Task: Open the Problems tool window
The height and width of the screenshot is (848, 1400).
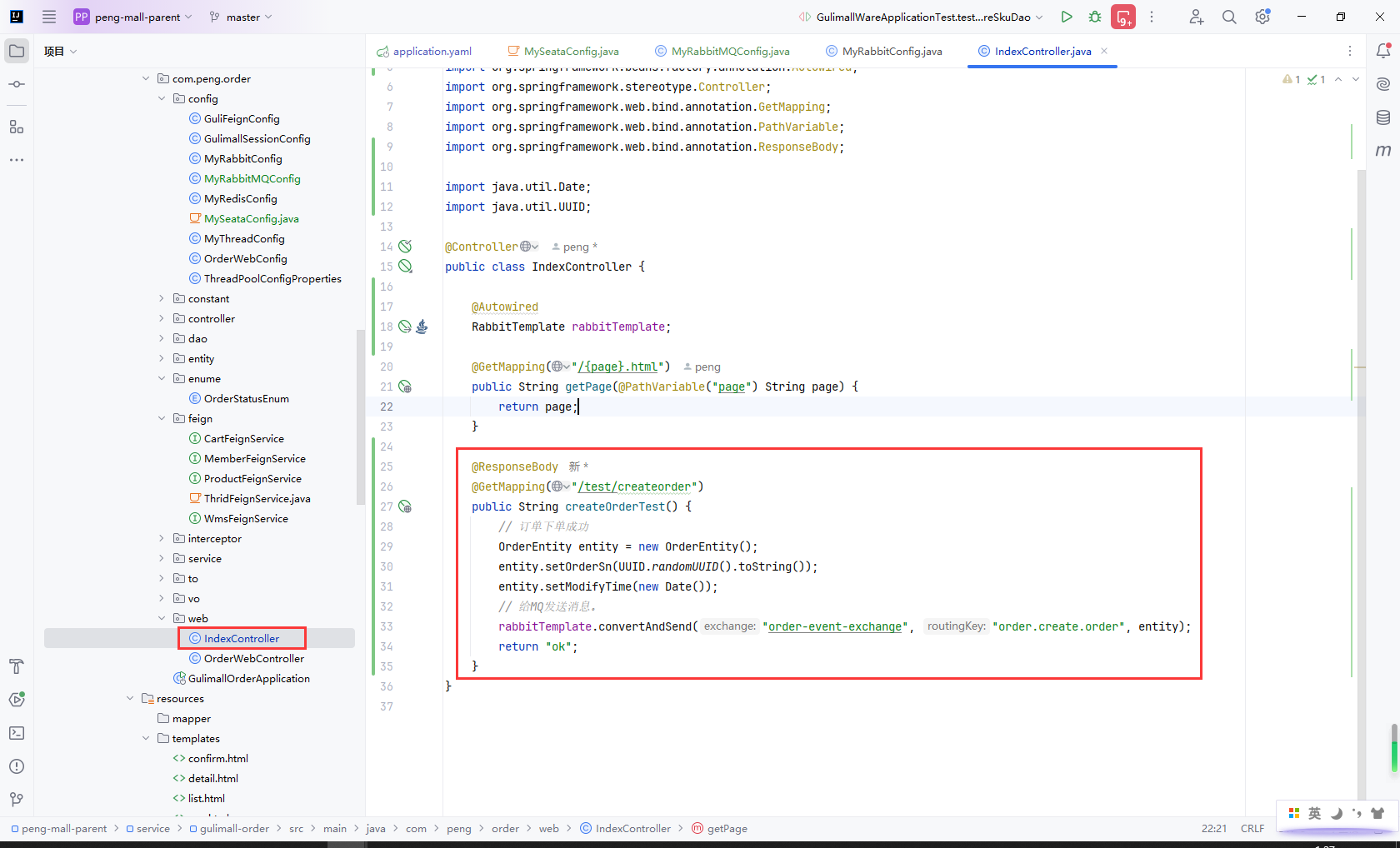Action: 17,766
